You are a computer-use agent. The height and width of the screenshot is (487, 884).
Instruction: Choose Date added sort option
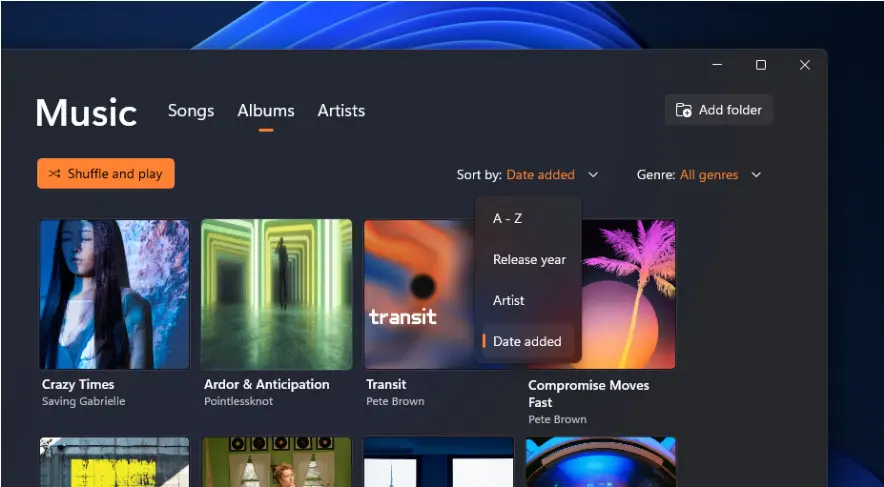pos(528,342)
